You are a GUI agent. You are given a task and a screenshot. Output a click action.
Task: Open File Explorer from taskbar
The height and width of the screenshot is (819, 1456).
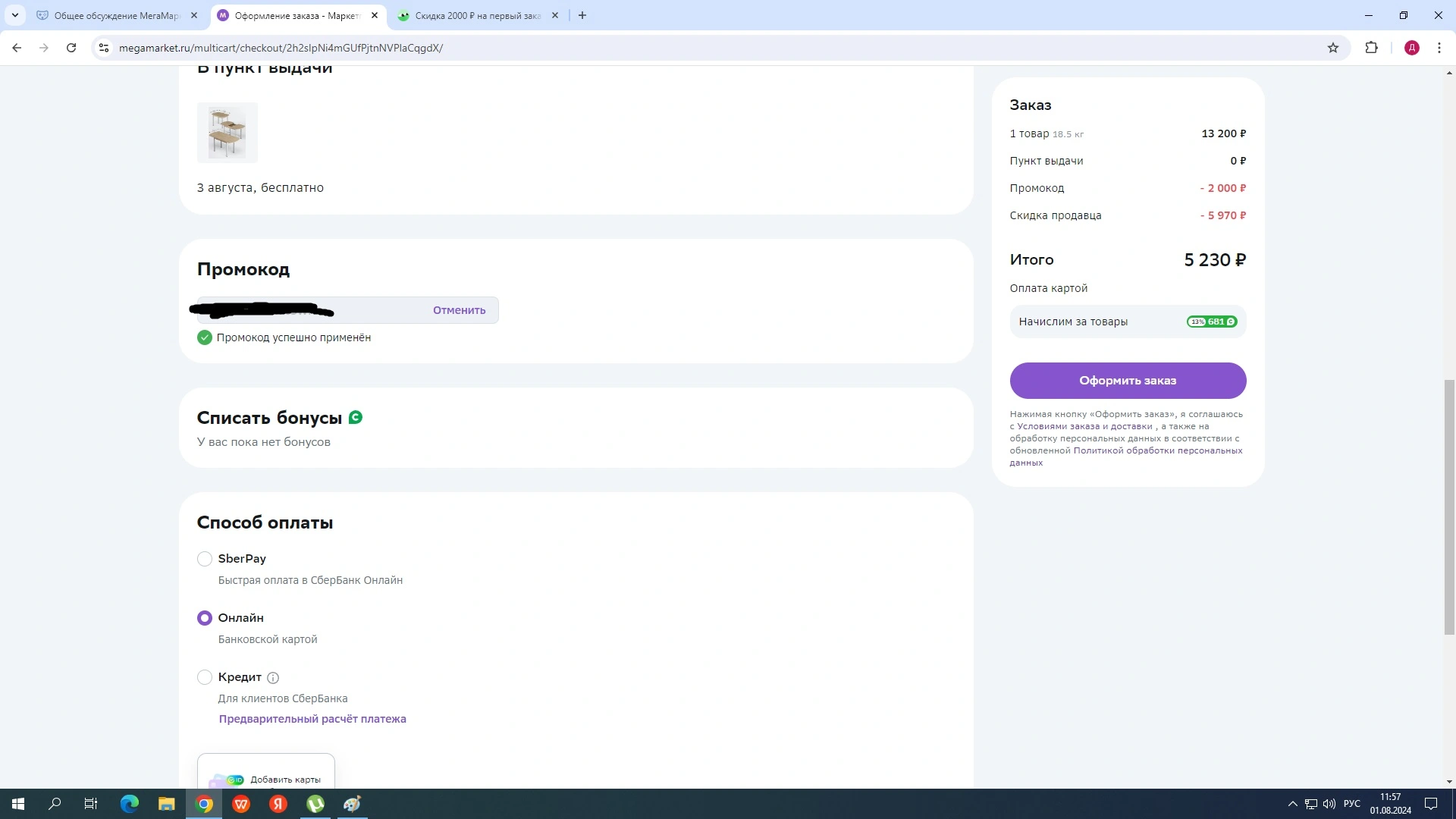(x=167, y=804)
